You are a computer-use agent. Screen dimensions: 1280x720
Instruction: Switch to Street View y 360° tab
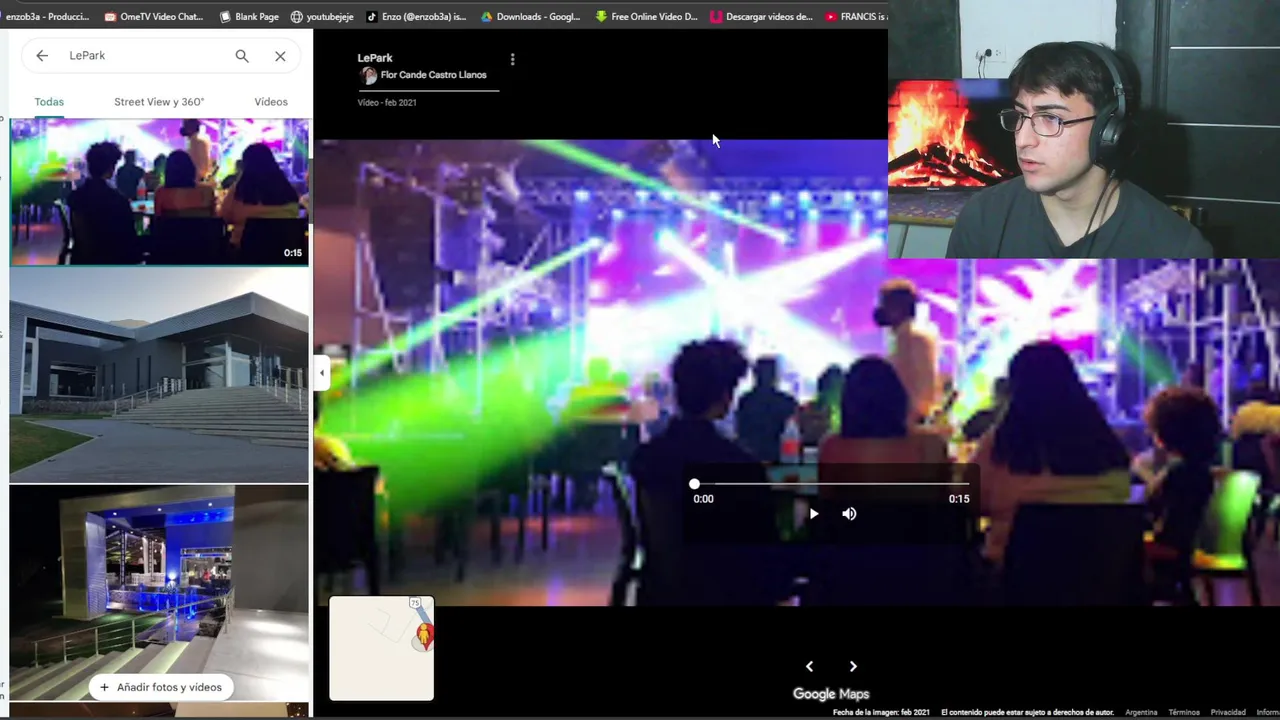click(159, 102)
